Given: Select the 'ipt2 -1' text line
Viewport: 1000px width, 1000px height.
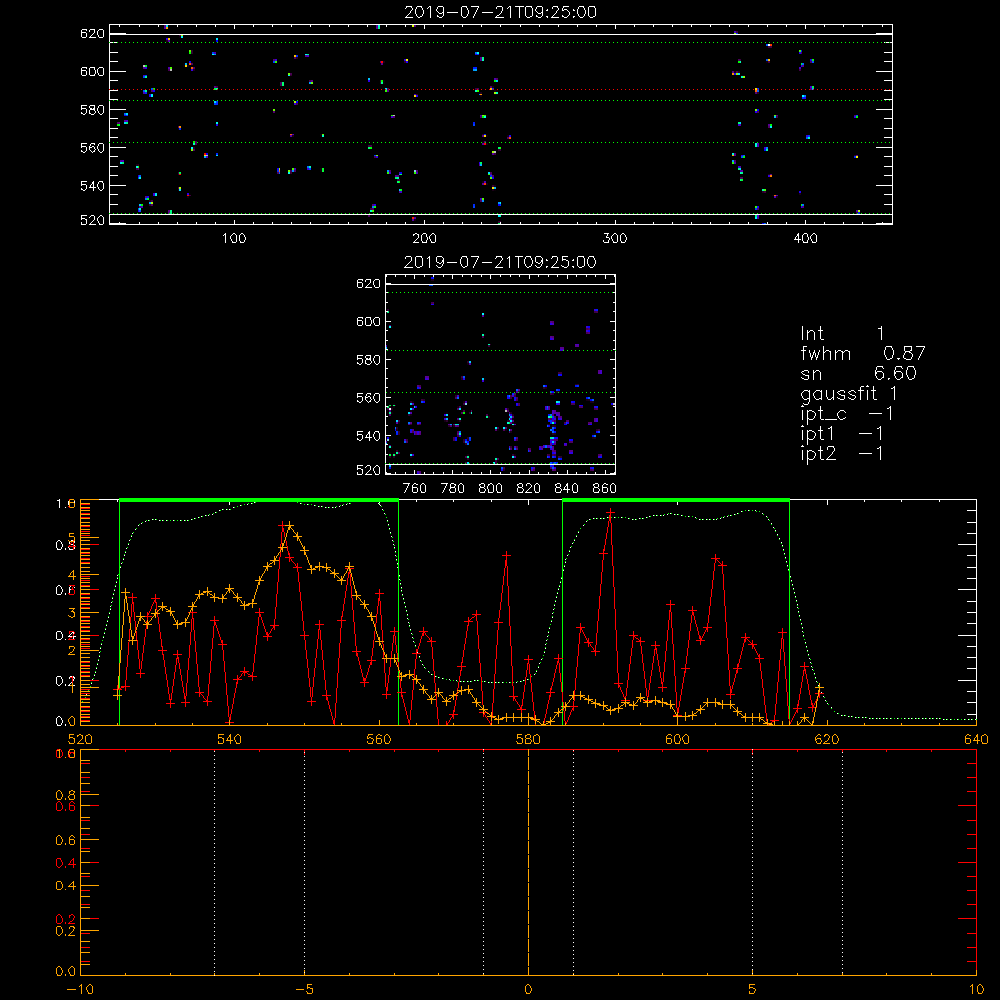Looking at the screenshot, I should click(x=842, y=453).
